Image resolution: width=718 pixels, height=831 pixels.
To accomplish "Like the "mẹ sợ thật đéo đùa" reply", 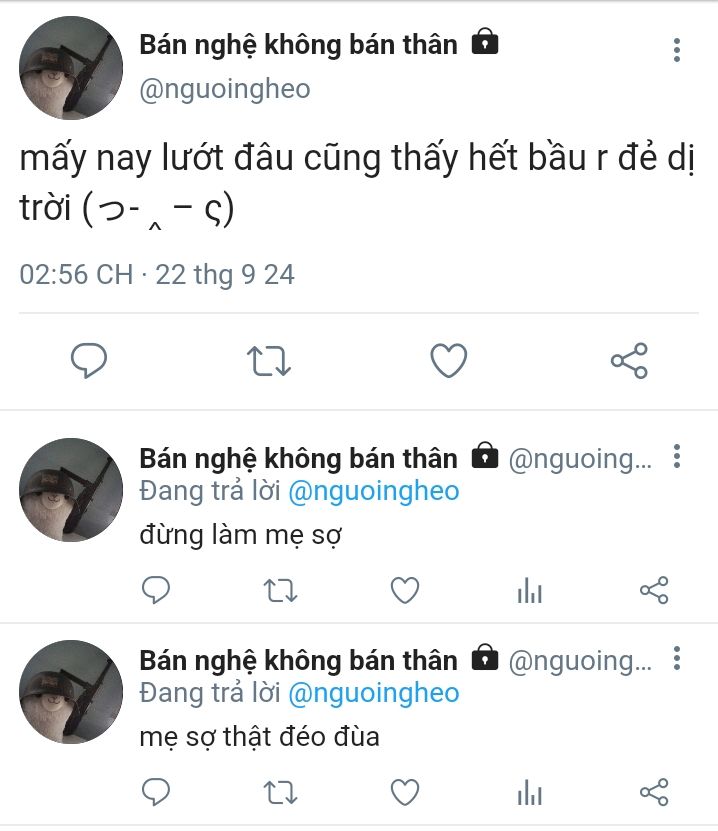I will click(404, 793).
